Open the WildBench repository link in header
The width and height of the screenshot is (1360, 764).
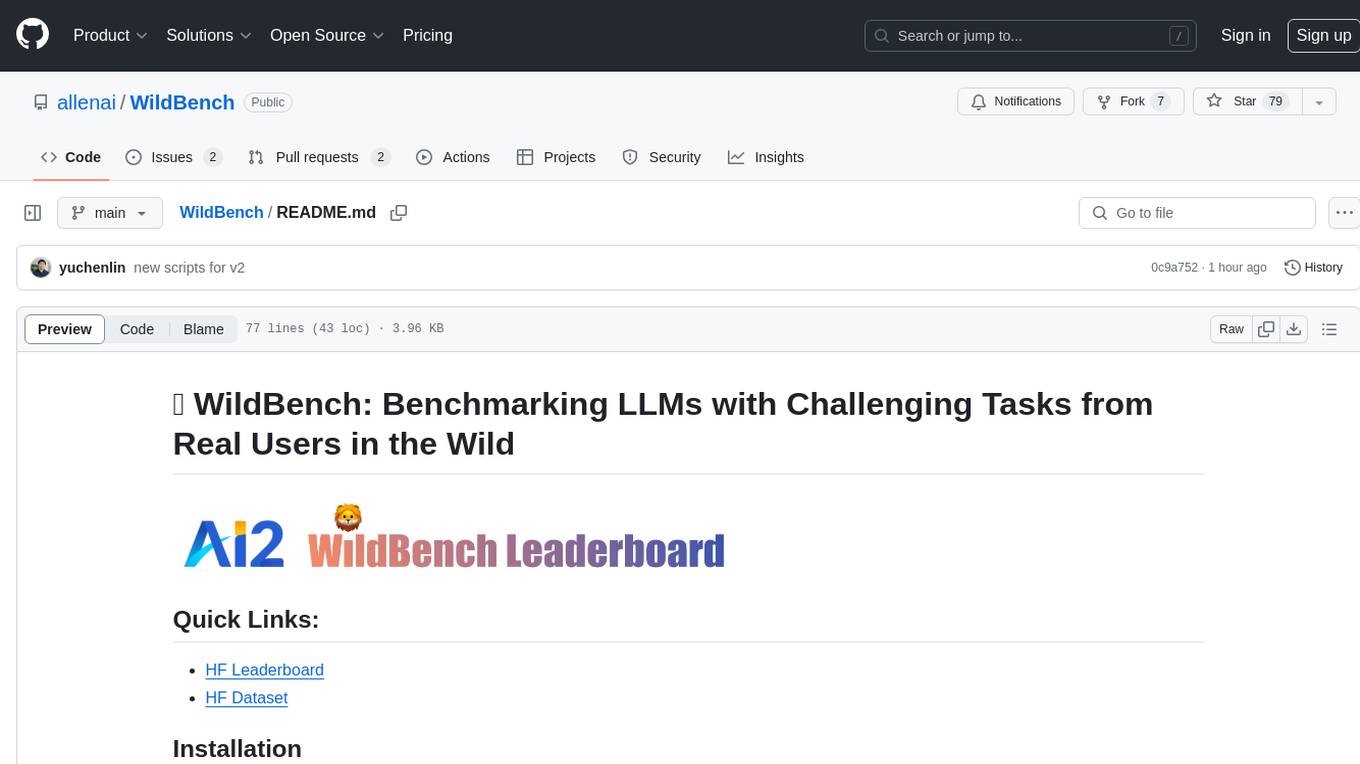pyautogui.click(x=182, y=102)
